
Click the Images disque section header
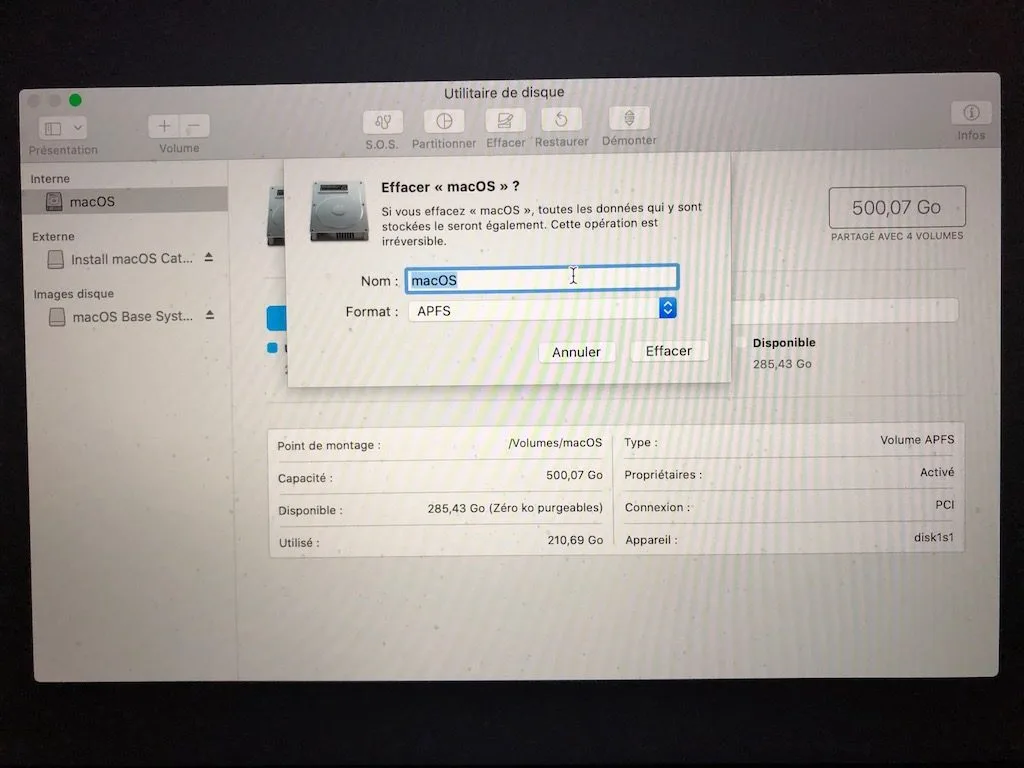tap(73, 294)
